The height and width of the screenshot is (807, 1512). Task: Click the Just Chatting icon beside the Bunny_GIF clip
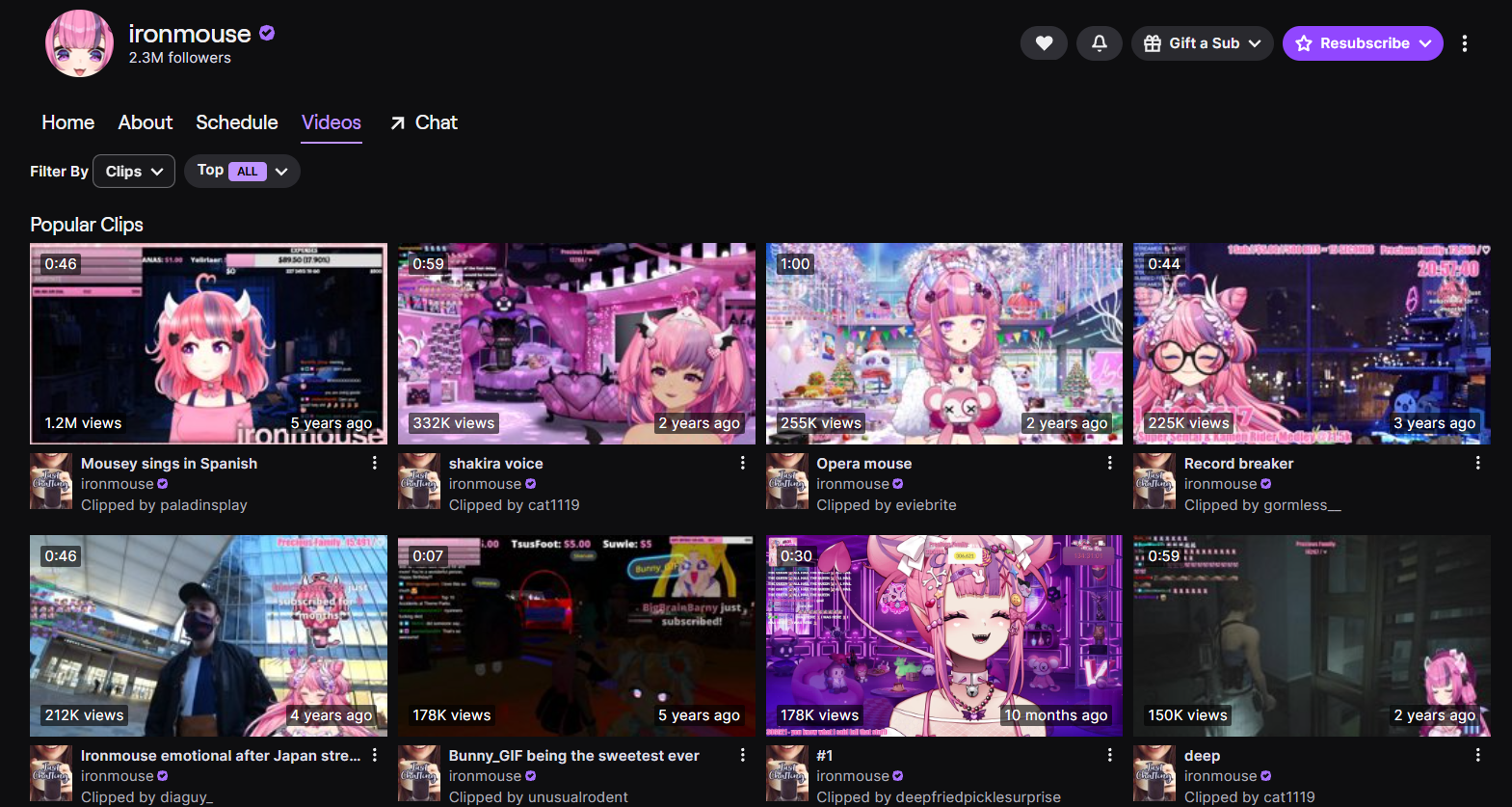pos(419,773)
